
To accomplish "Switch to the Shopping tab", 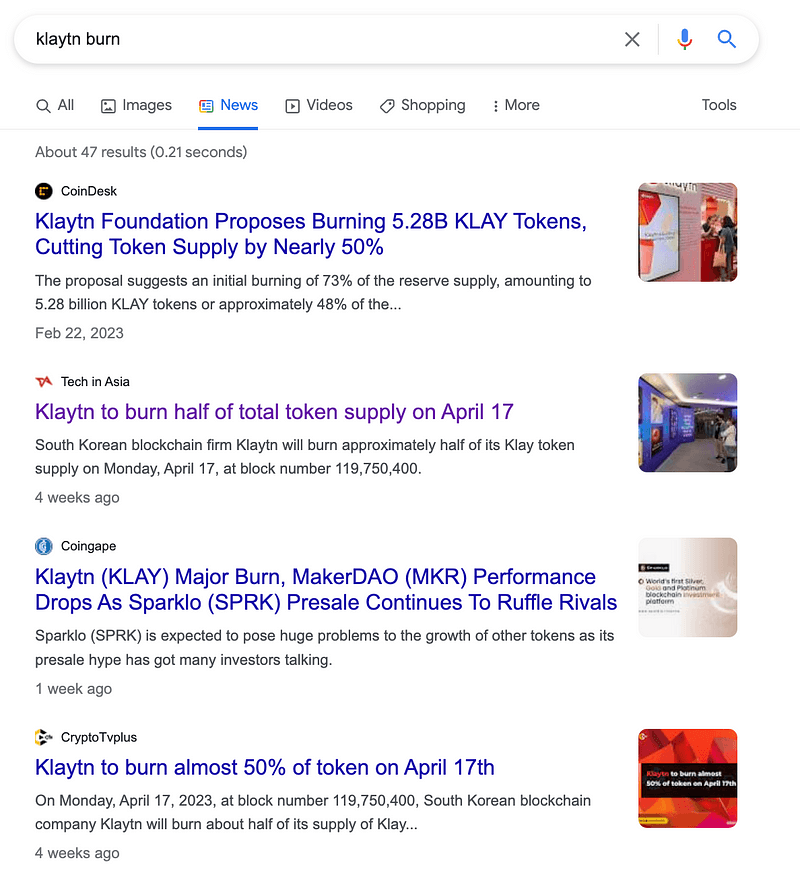I will pyautogui.click(x=422, y=105).
